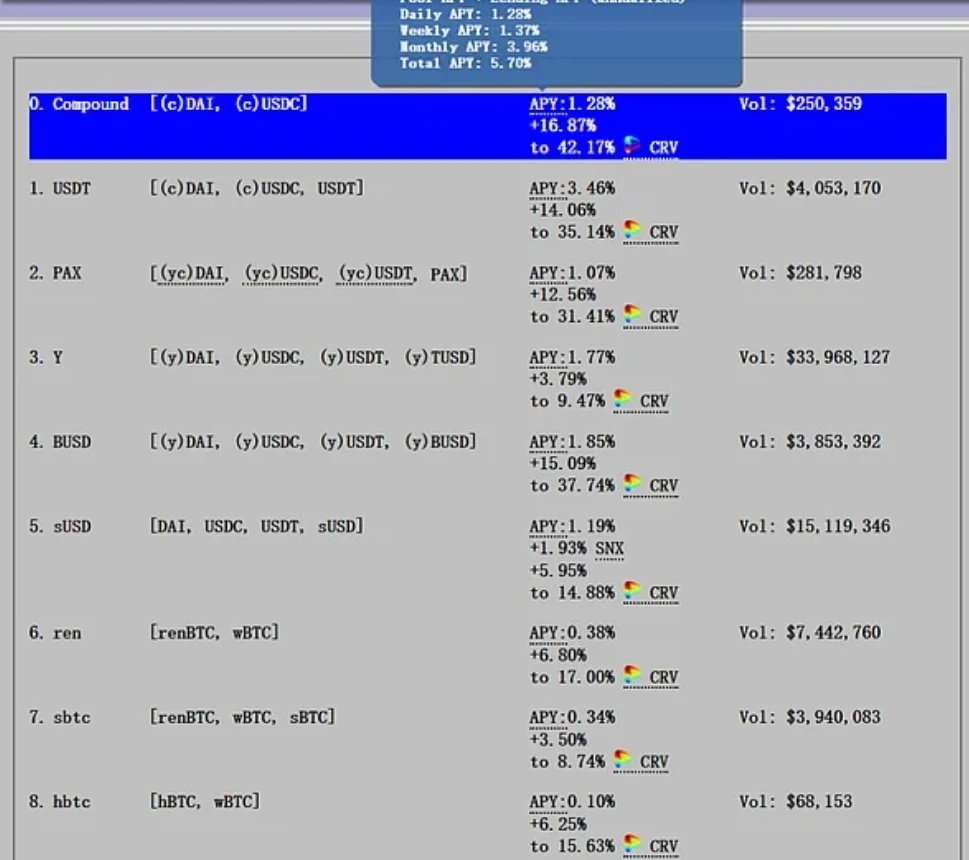
Task: Open the PAX pool entry
Action: [488, 295]
